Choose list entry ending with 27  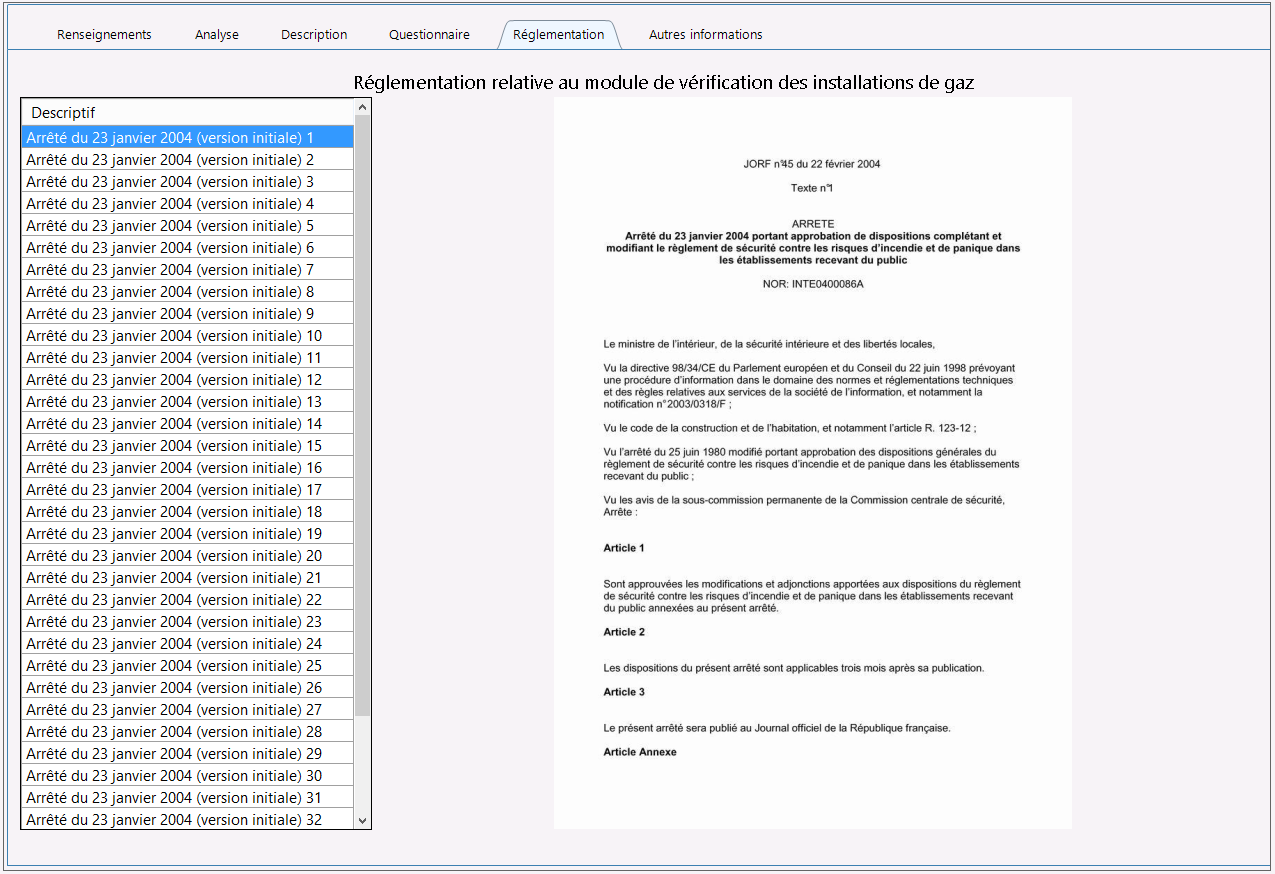[x=188, y=710]
